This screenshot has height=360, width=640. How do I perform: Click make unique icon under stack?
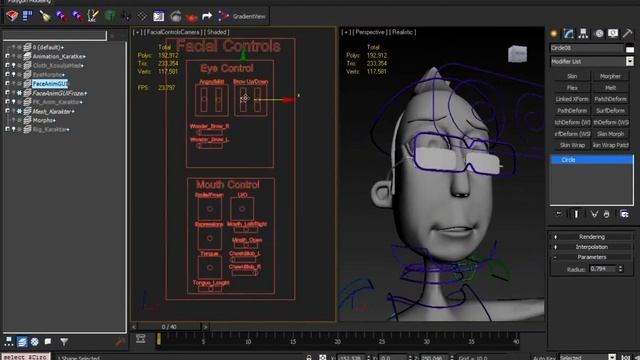(x=594, y=214)
